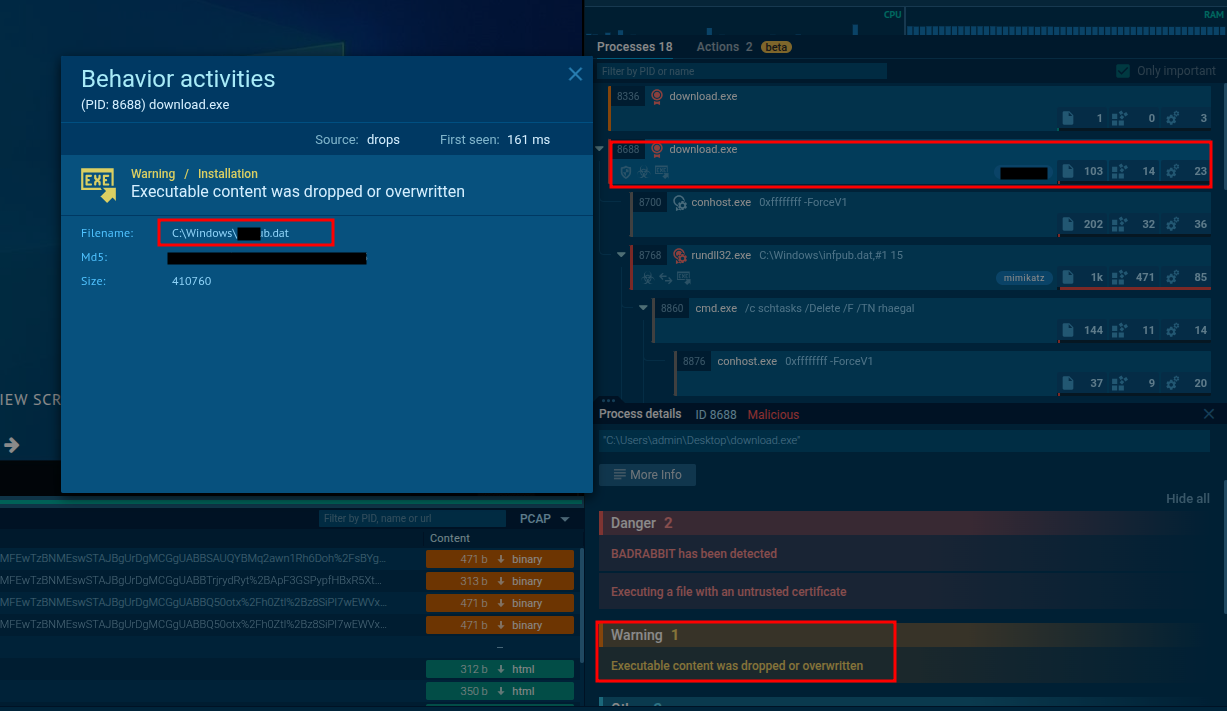Collapse the cmd.exe 8860 subtree
The image size is (1227, 711).
[644, 308]
